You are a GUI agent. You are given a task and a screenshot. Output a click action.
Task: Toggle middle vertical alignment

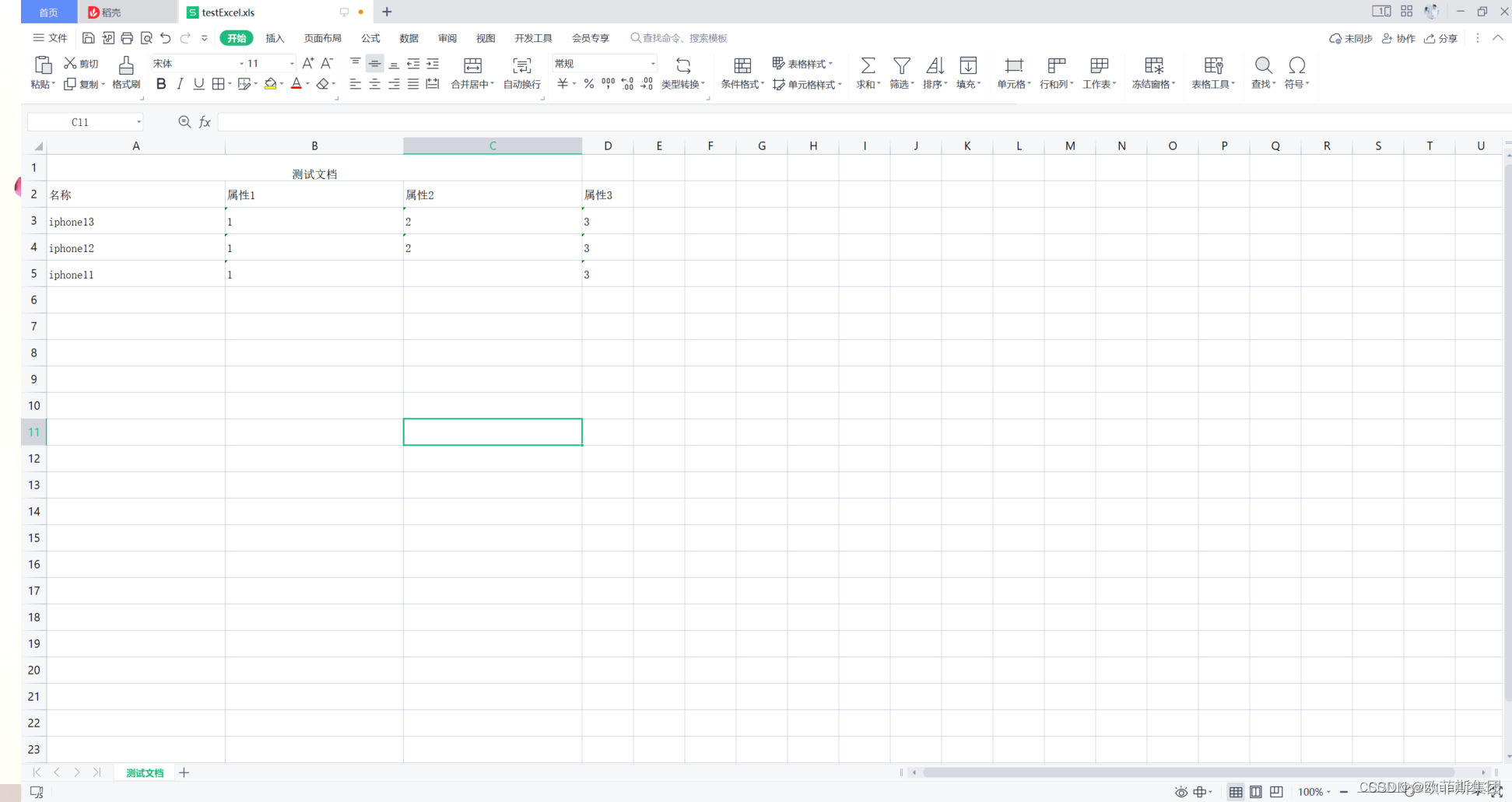pyautogui.click(x=375, y=64)
